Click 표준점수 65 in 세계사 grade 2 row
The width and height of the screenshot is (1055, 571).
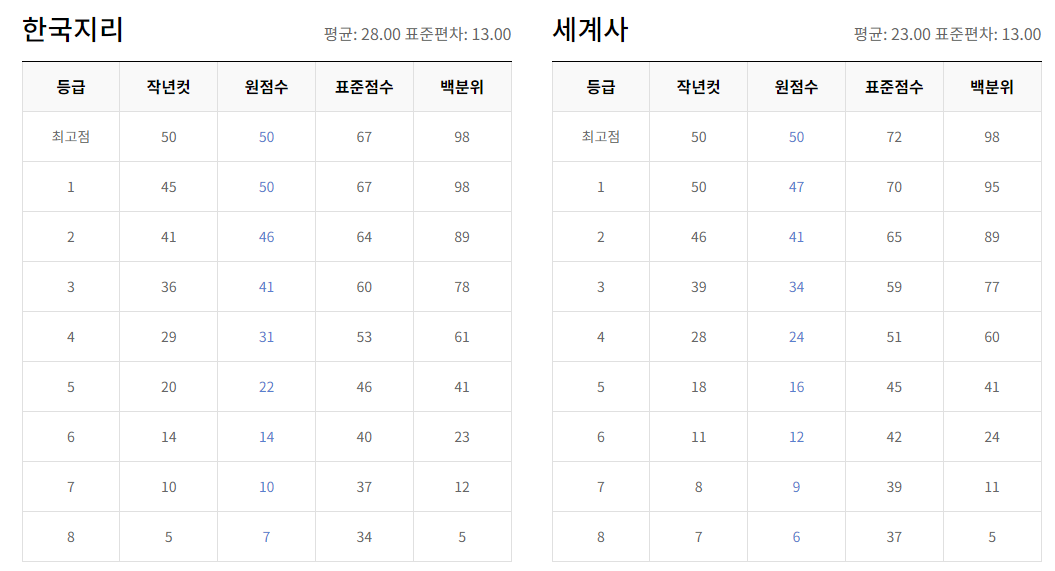pos(894,237)
